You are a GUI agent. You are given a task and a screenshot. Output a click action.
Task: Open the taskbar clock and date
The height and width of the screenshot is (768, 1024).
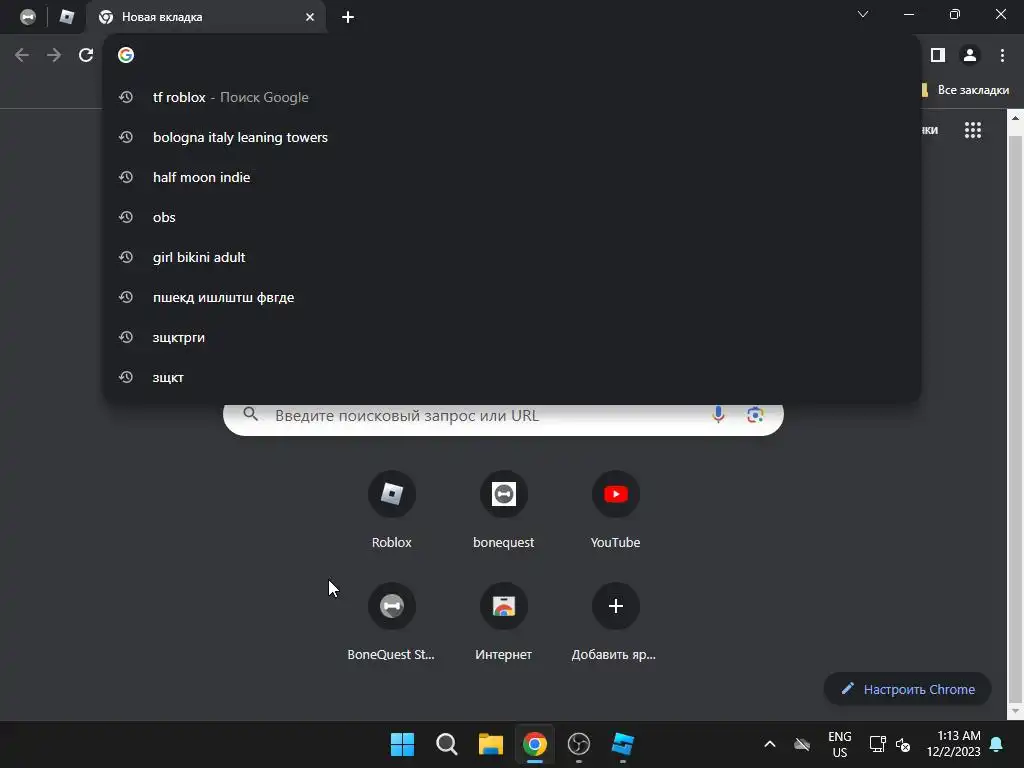pyautogui.click(x=953, y=744)
